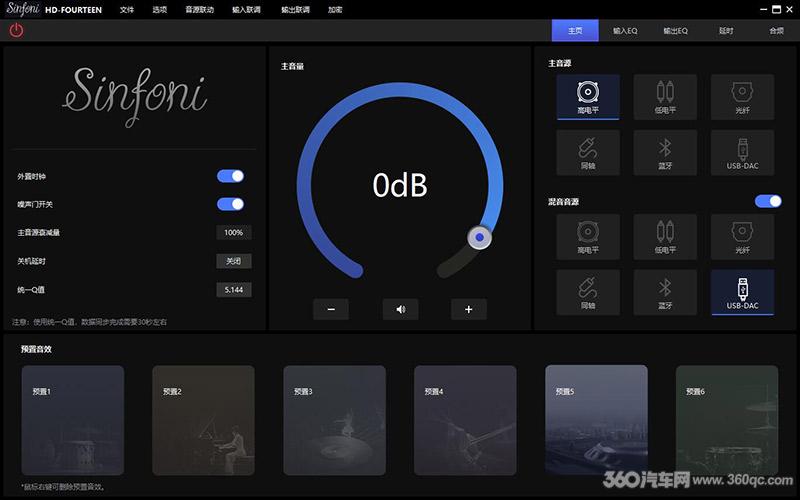Image resolution: width=800 pixels, height=500 pixels.
Task: Choose 低电平 source under 混音音源
Action: click(665, 237)
